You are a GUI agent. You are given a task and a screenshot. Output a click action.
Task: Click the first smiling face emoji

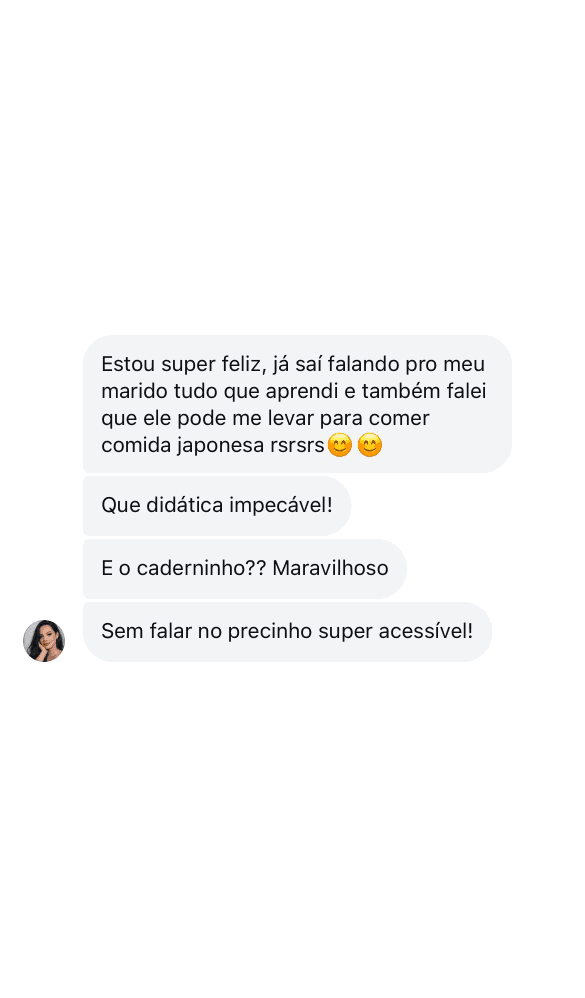339,445
